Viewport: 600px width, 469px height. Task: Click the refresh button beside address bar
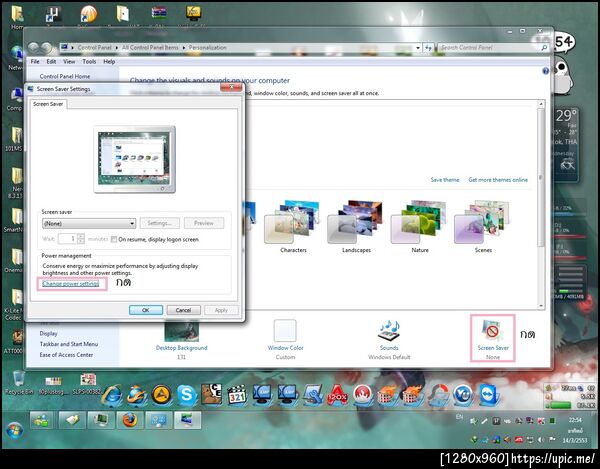click(x=428, y=48)
